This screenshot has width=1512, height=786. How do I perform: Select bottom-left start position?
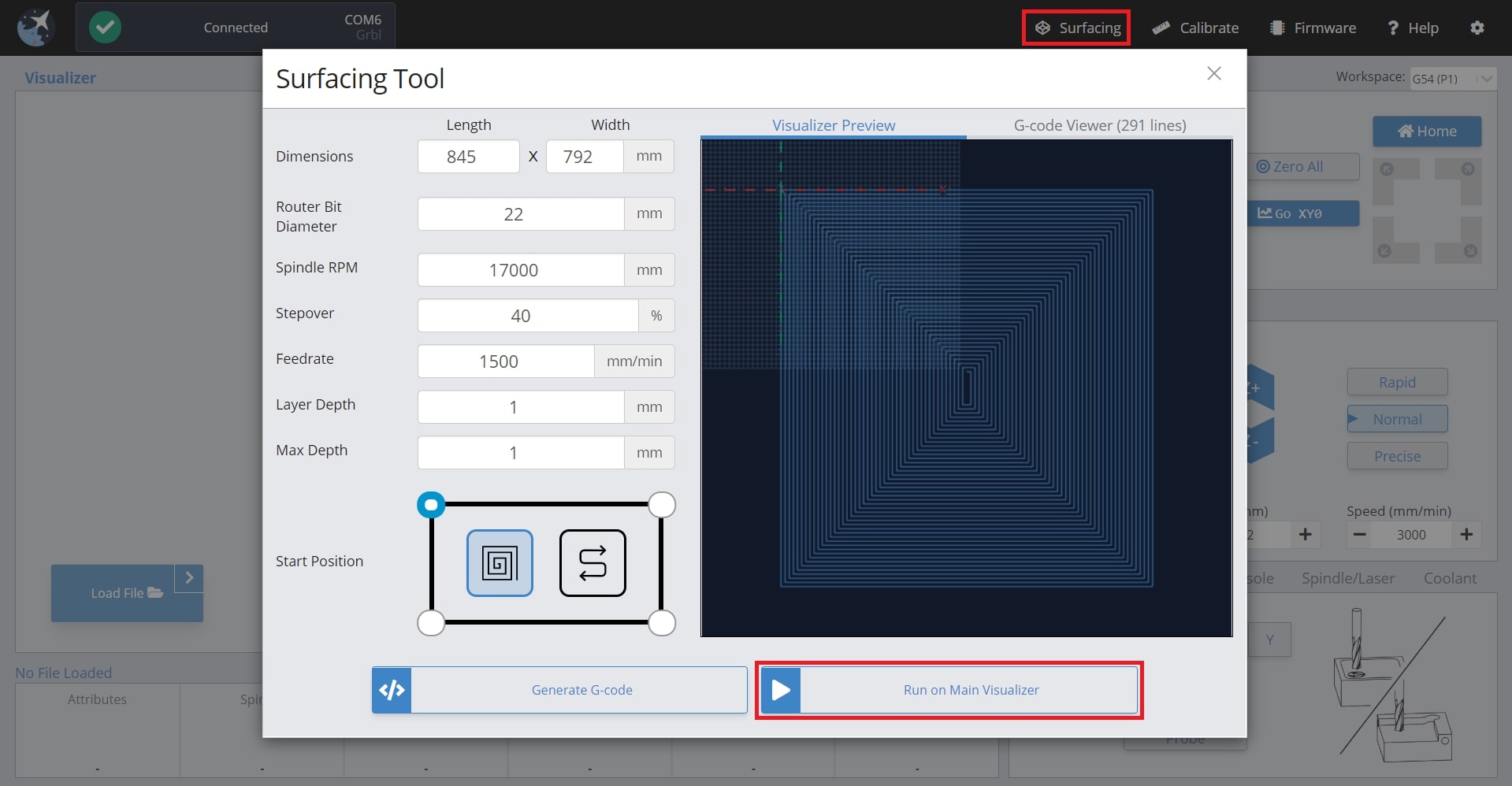[x=431, y=623]
